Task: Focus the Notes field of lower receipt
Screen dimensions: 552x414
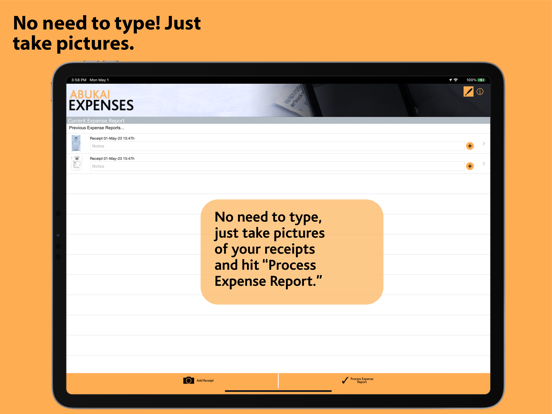Action: coord(277,166)
